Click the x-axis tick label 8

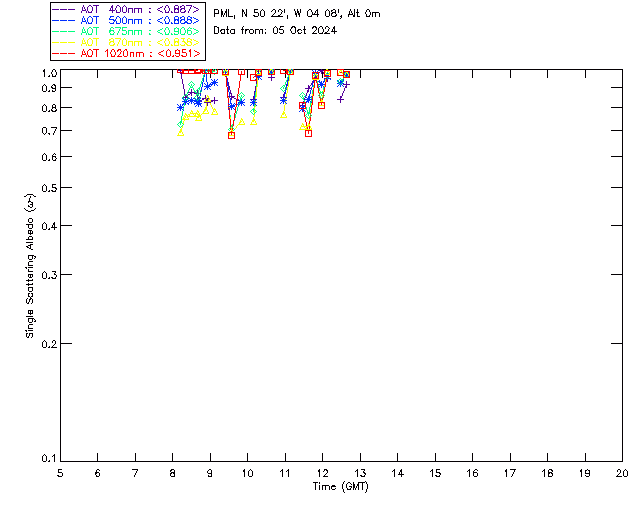173,473
